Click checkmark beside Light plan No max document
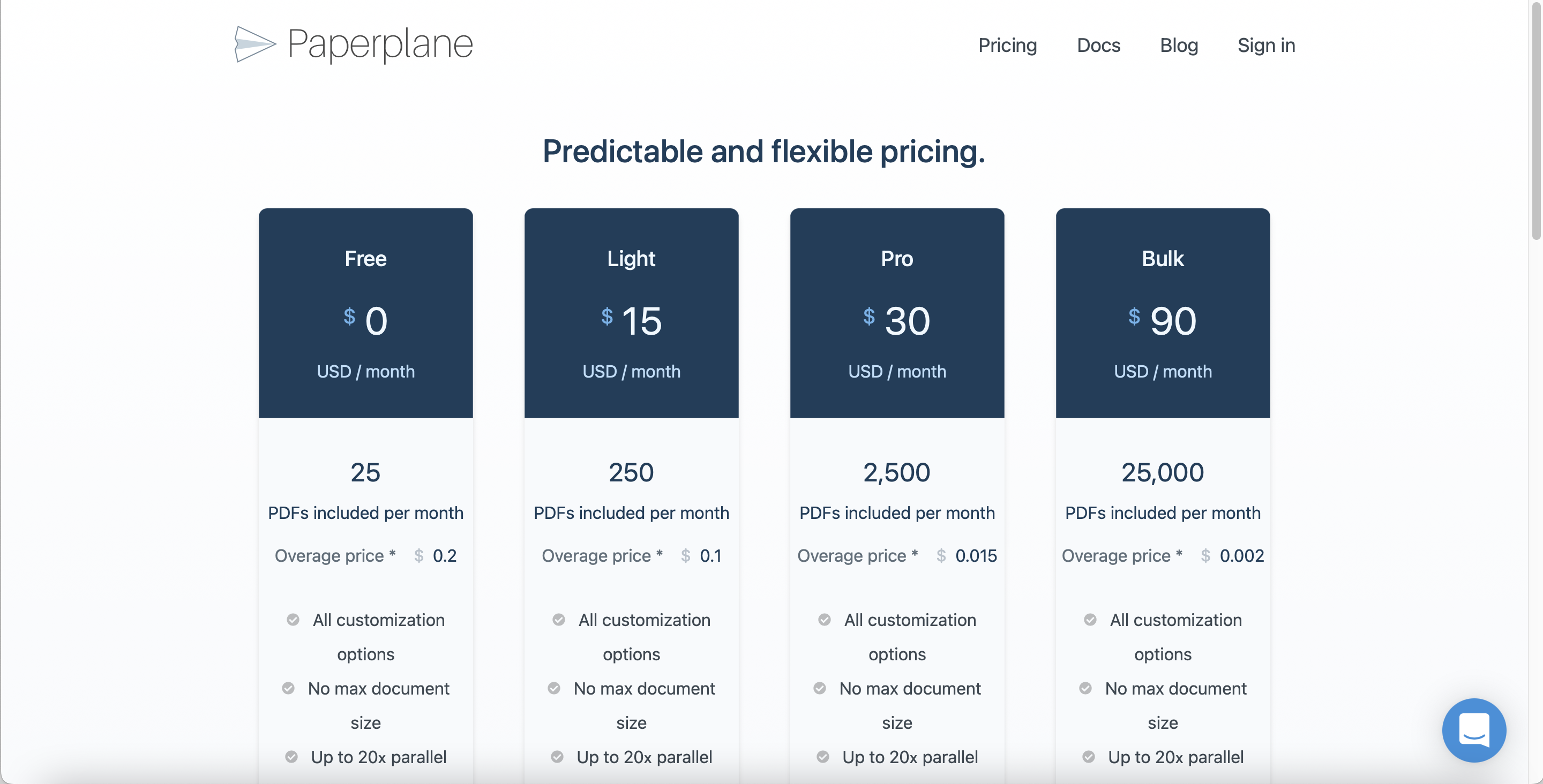Screen dimensions: 1543x784 (554, 688)
